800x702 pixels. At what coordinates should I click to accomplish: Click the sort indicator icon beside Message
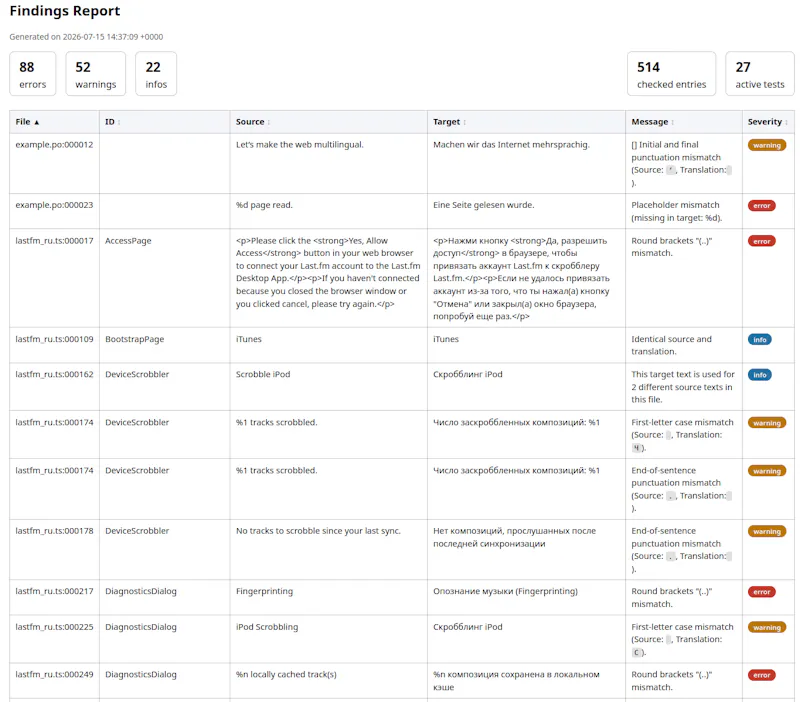[x=673, y=122]
